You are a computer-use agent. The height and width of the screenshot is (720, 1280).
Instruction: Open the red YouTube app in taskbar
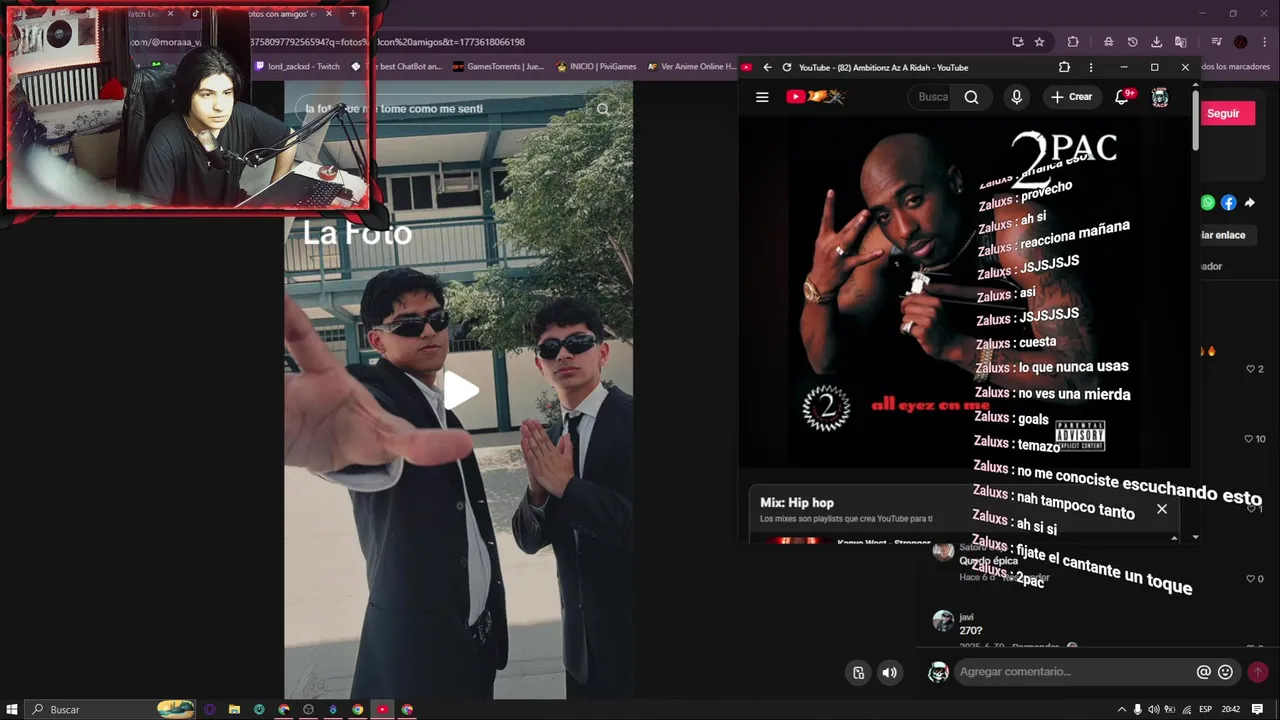[382, 709]
